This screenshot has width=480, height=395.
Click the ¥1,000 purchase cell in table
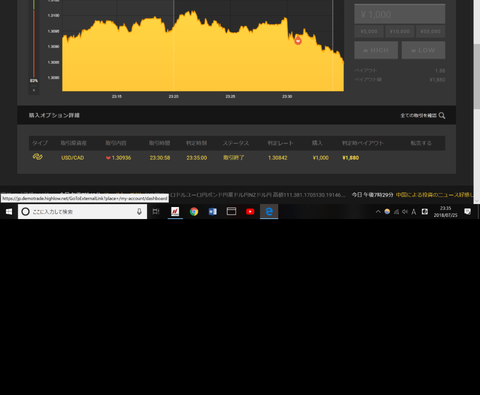(321, 158)
